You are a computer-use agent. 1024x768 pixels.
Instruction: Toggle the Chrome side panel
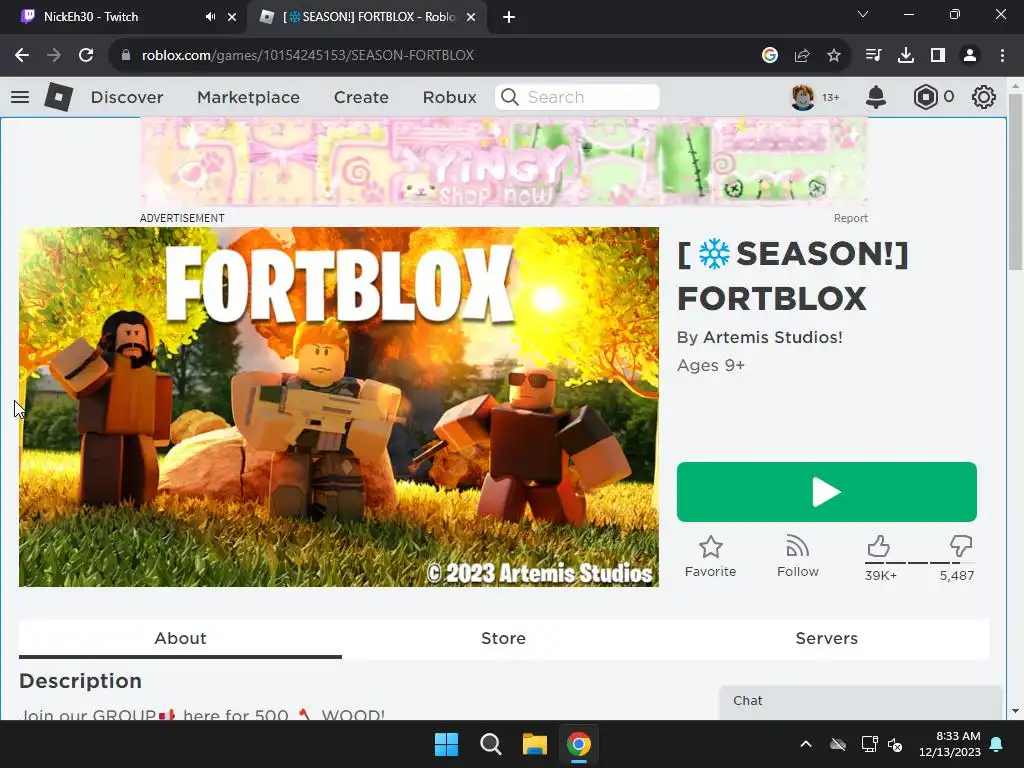[x=938, y=56]
